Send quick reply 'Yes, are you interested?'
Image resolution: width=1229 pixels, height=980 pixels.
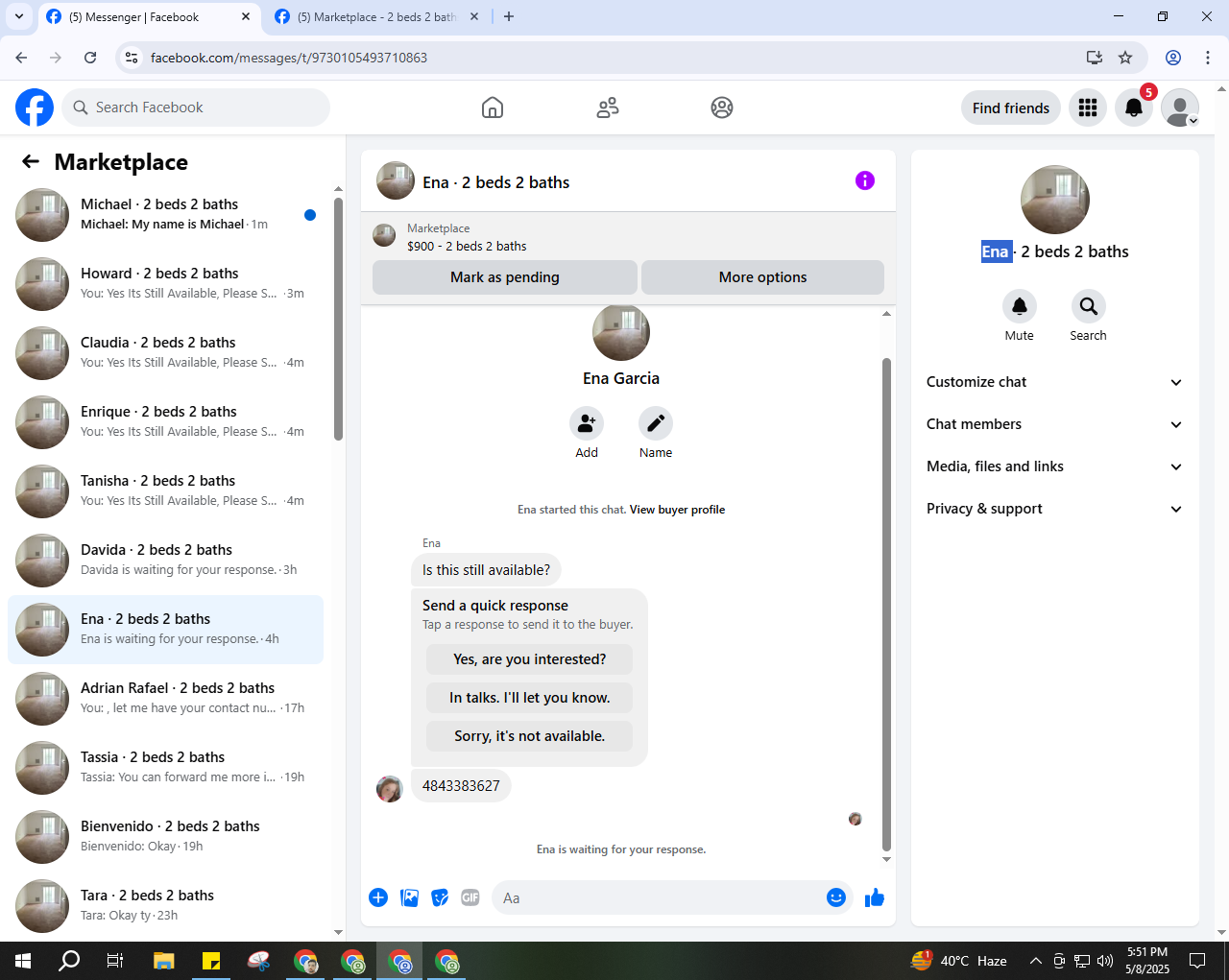click(529, 659)
